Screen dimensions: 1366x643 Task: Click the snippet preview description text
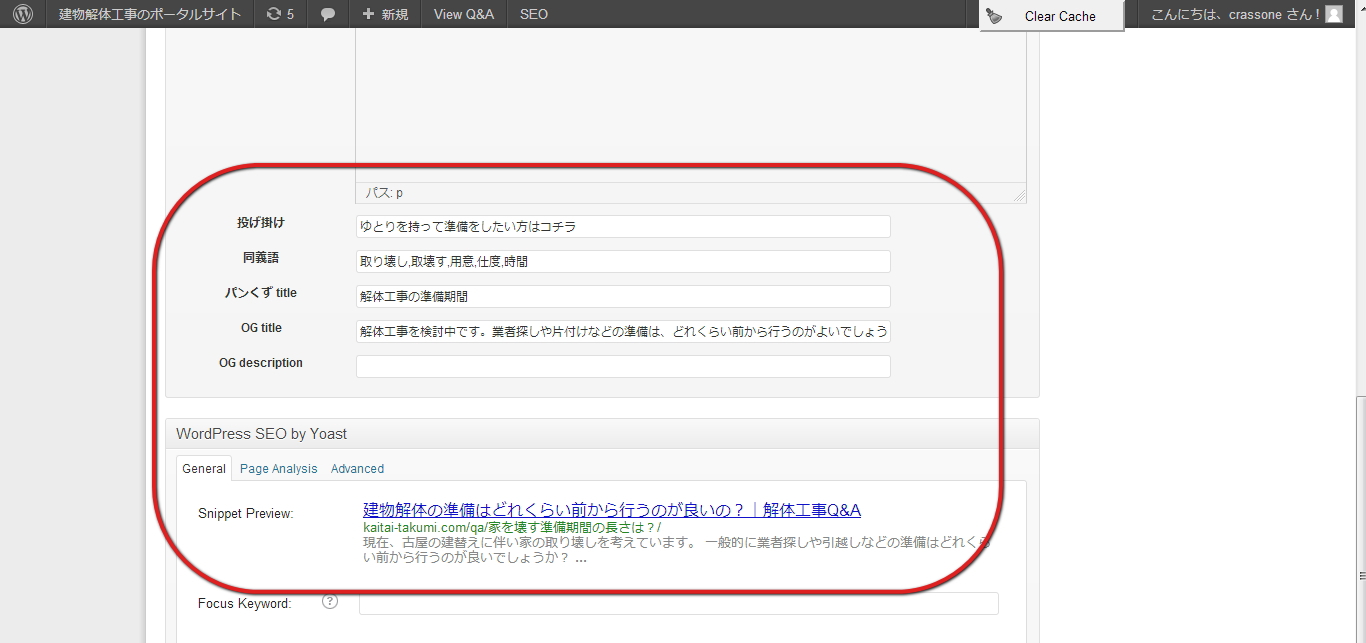[677, 550]
